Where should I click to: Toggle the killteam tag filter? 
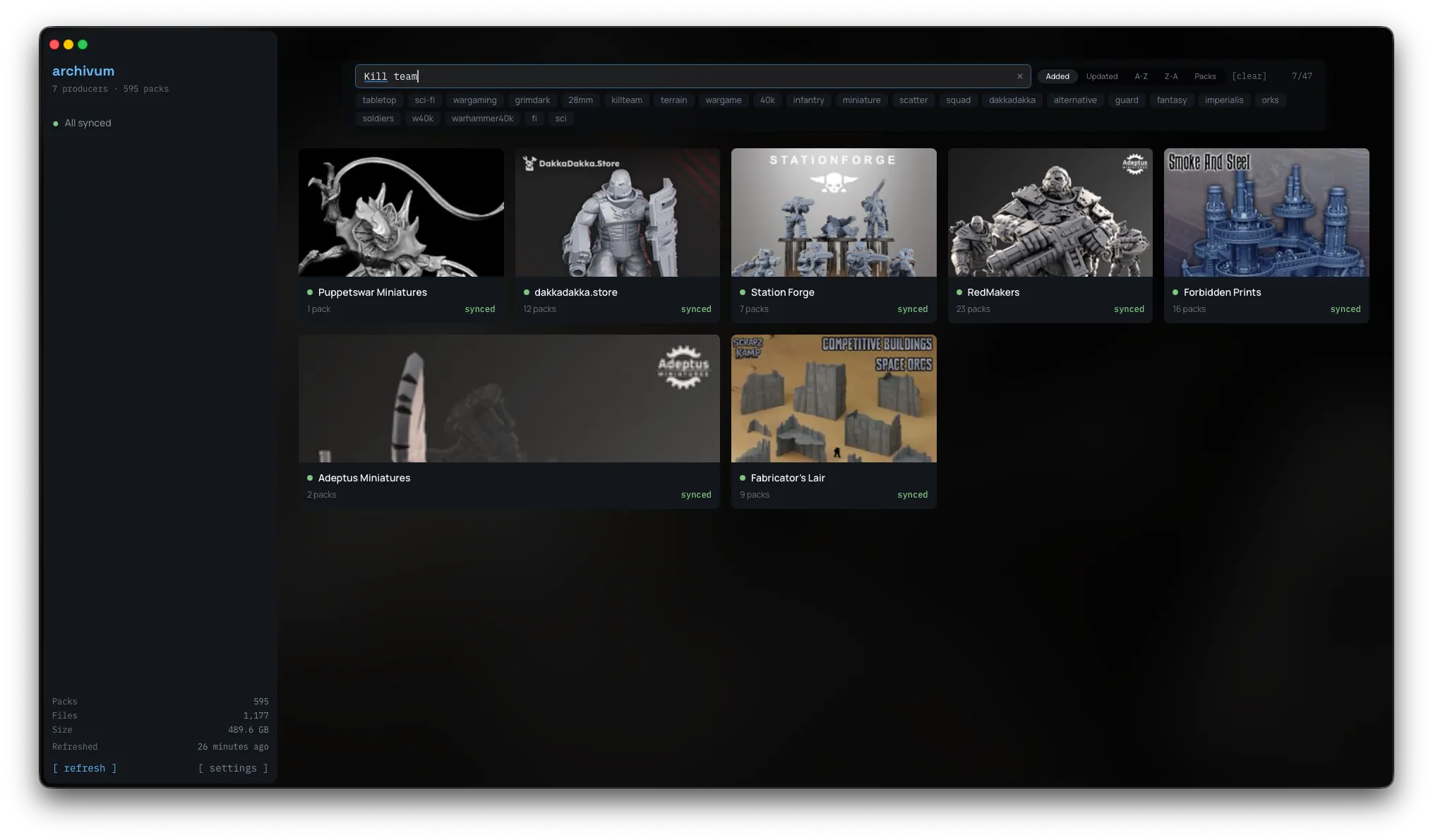click(626, 100)
